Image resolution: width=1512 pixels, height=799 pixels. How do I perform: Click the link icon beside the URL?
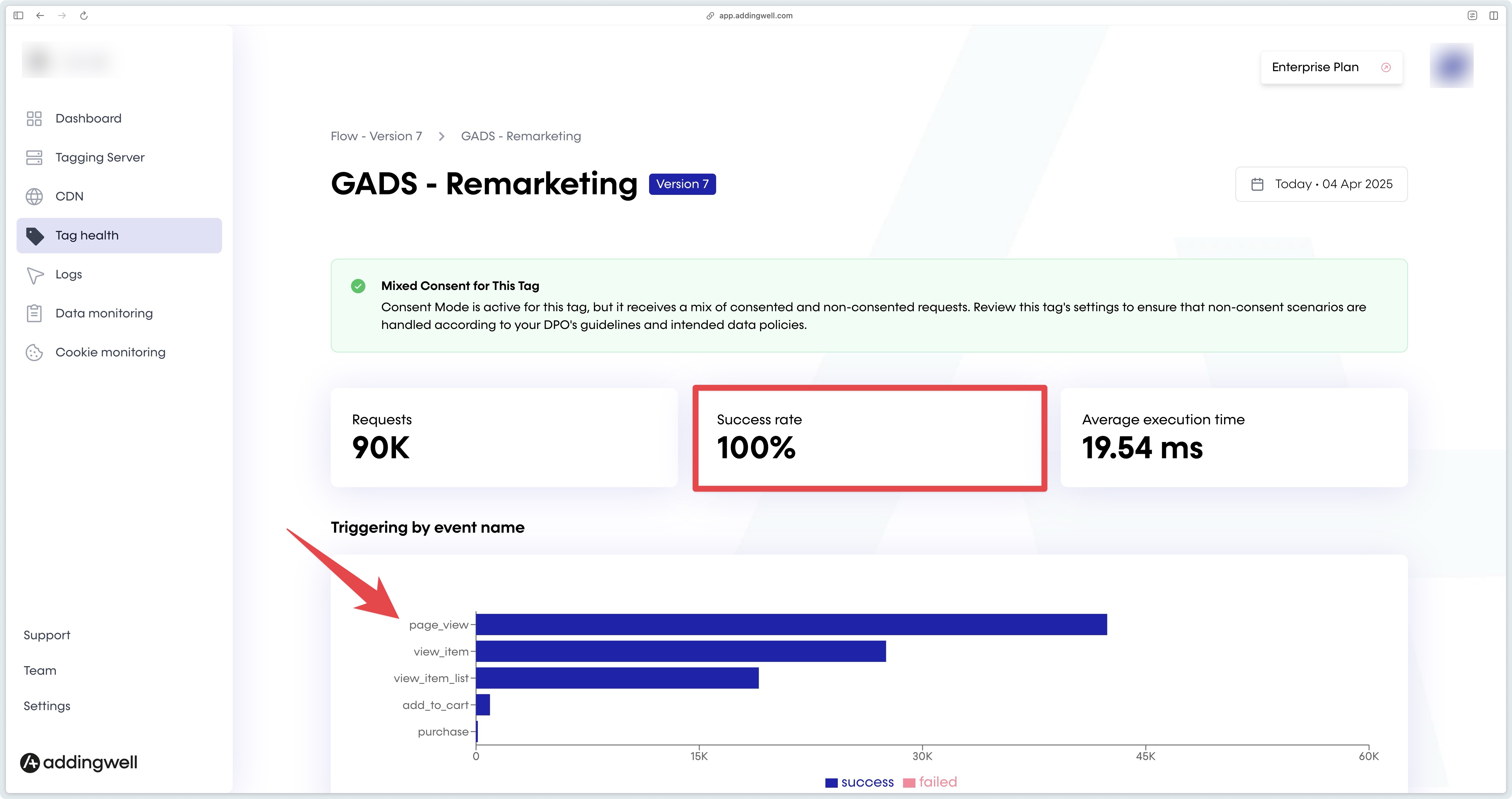[710, 16]
